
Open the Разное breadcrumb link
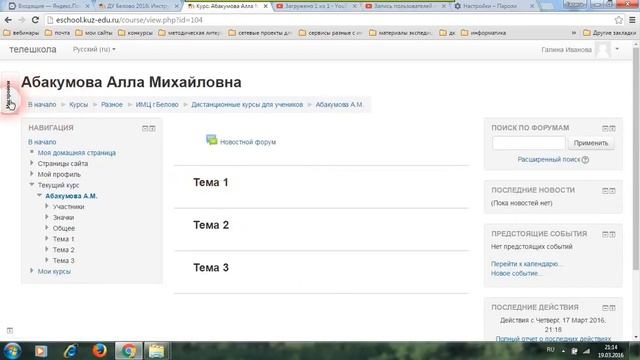tap(112, 104)
